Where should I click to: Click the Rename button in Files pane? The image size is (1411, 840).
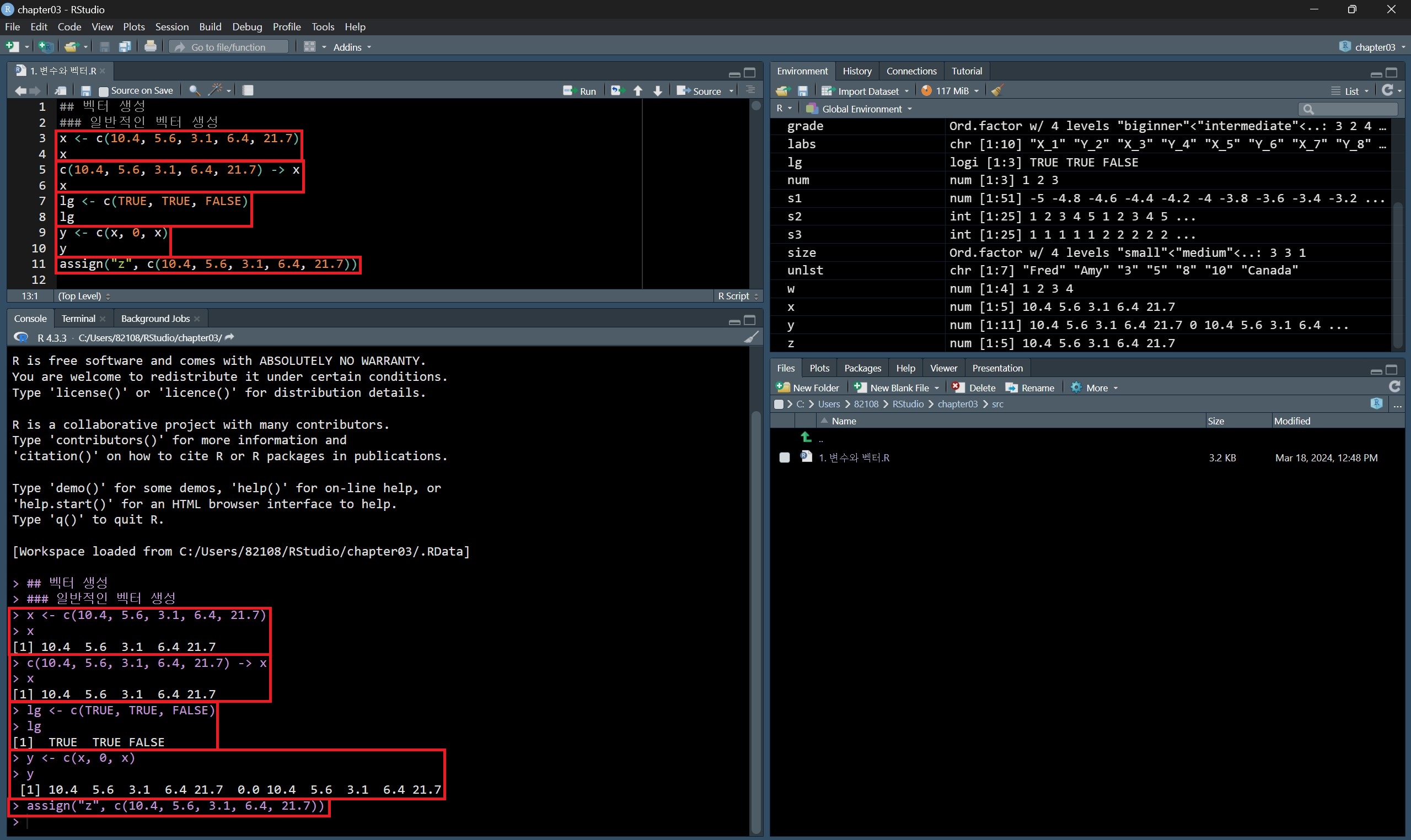(1031, 387)
